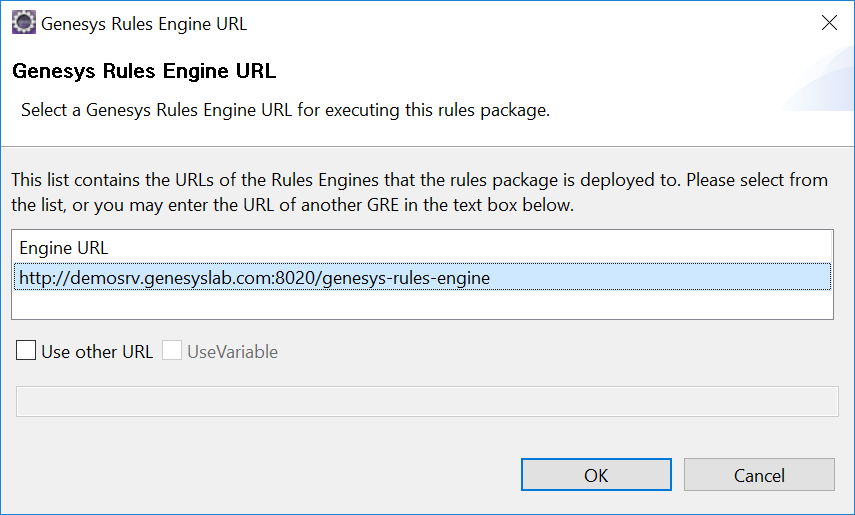Click the Engine URL column header
Viewport: 855px width, 515px height.
pos(64,247)
